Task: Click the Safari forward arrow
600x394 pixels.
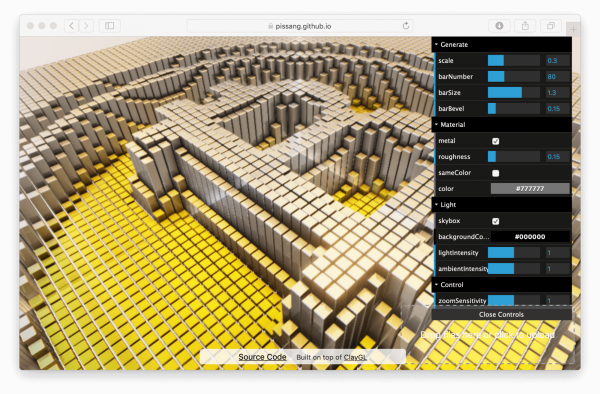Action: pyautogui.click(x=86, y=26)
